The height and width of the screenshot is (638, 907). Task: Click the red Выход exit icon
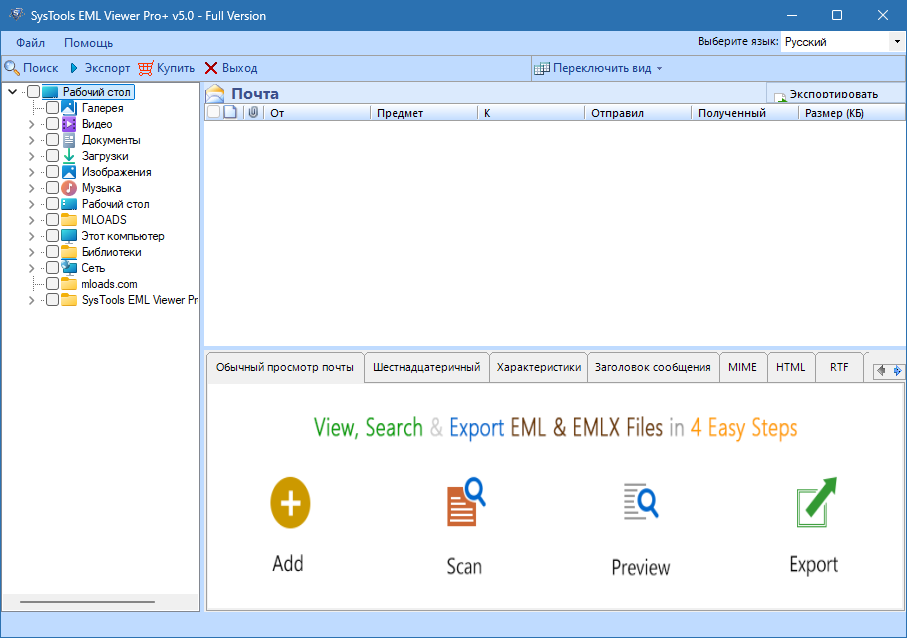point(213,68)
